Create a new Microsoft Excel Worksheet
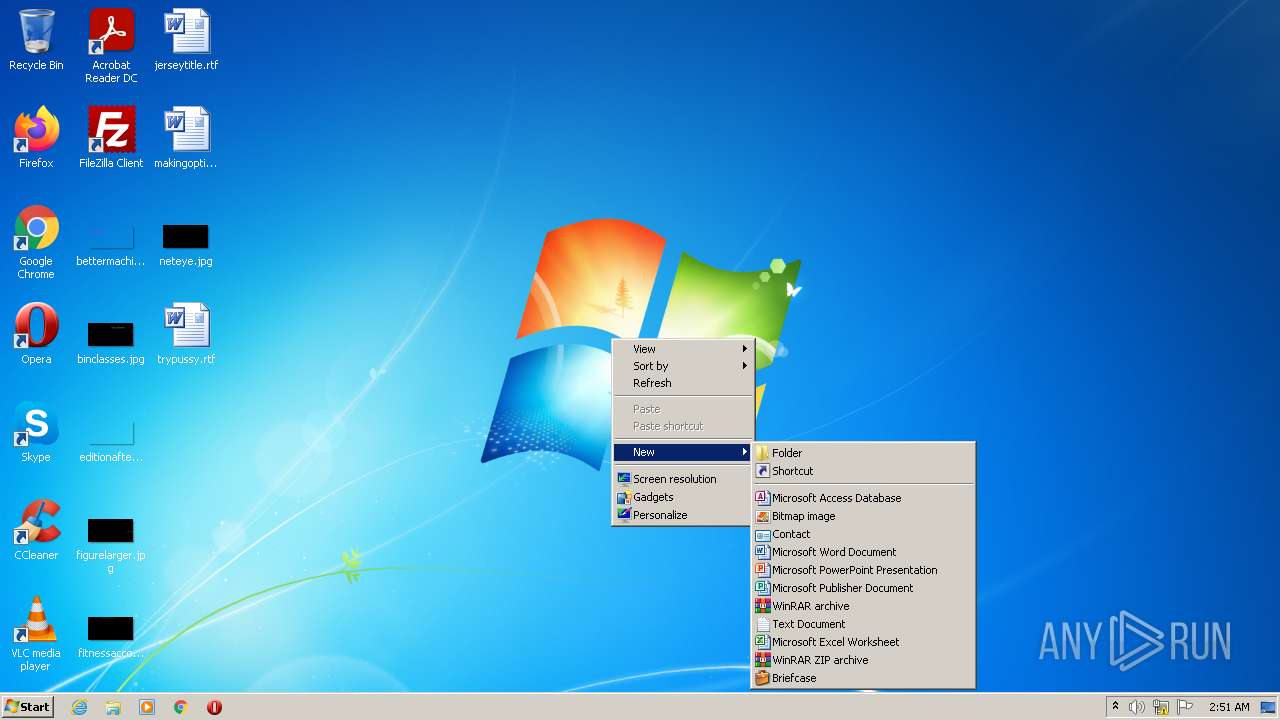The width and height of the screenshot is (1280, 720). click(863, 642)
